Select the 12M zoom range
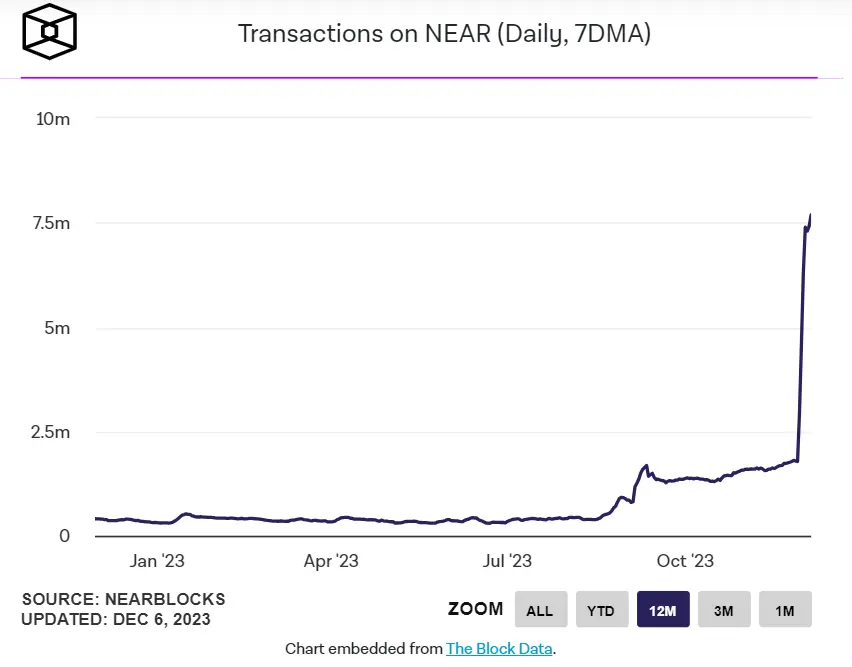The height and width of the screenshot is (667, 852). (663, 609)
